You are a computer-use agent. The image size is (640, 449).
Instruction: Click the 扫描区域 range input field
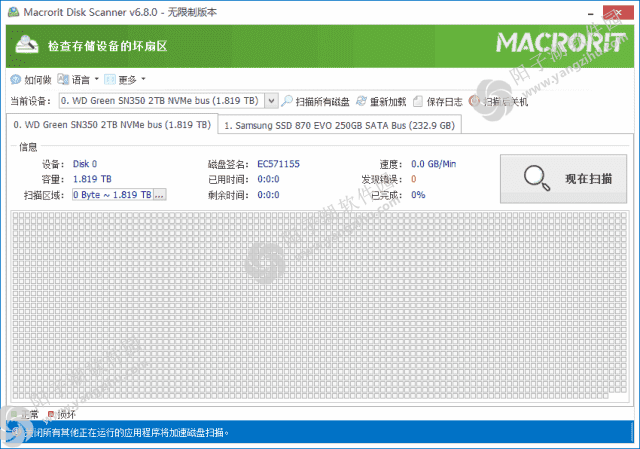point(113,195)
